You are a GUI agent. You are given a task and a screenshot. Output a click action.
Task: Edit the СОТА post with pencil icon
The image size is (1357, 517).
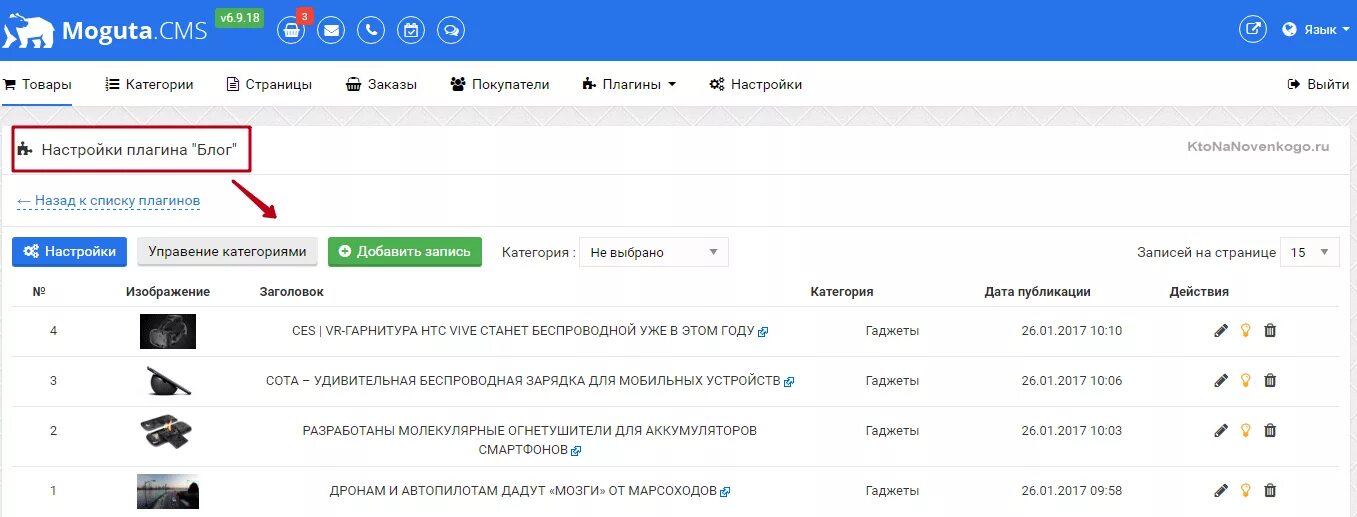click(x=1221, y=380)
